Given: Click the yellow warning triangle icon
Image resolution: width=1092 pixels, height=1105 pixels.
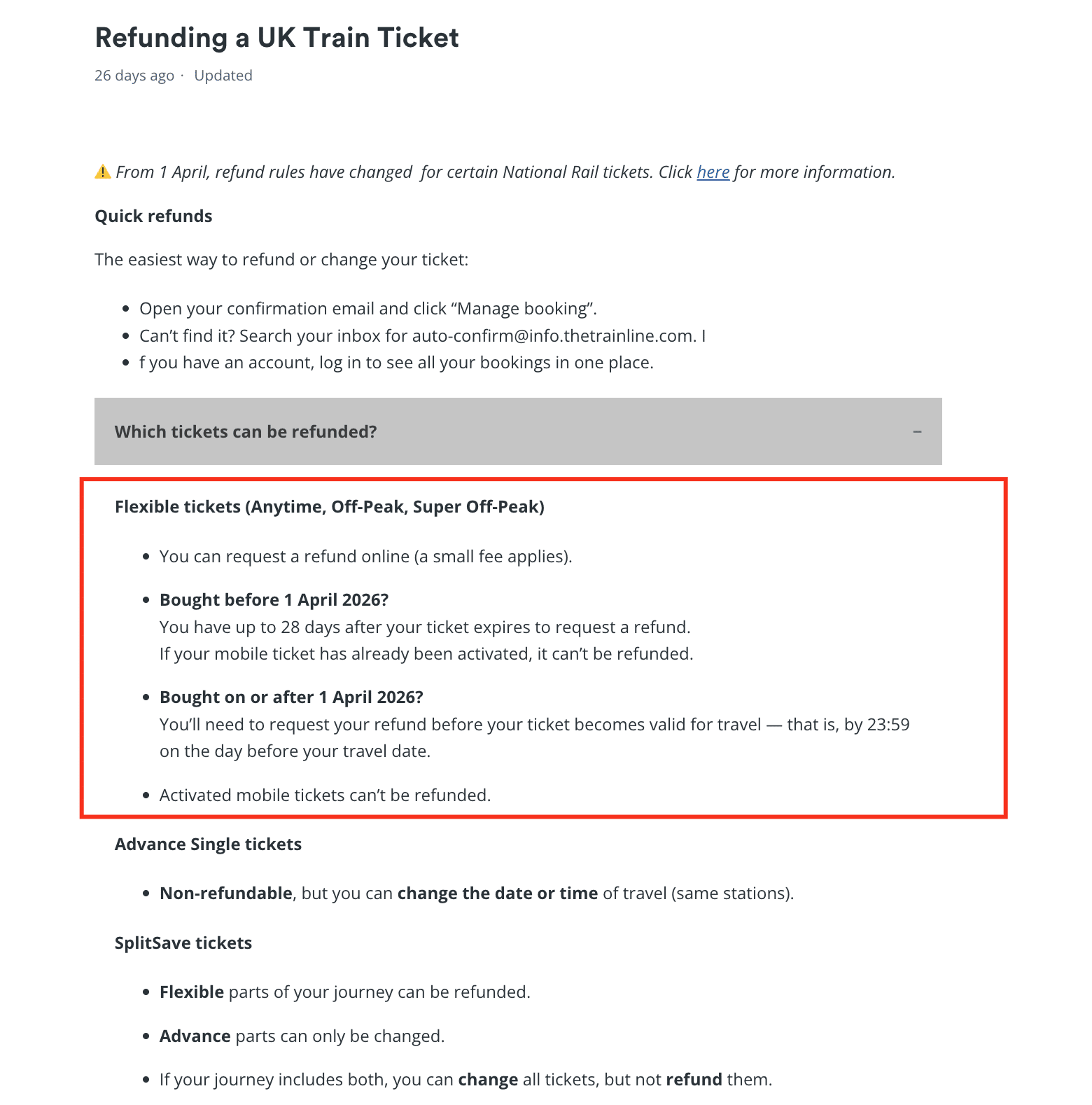Looking at the screenshot, I should click(x=103, y=172).
